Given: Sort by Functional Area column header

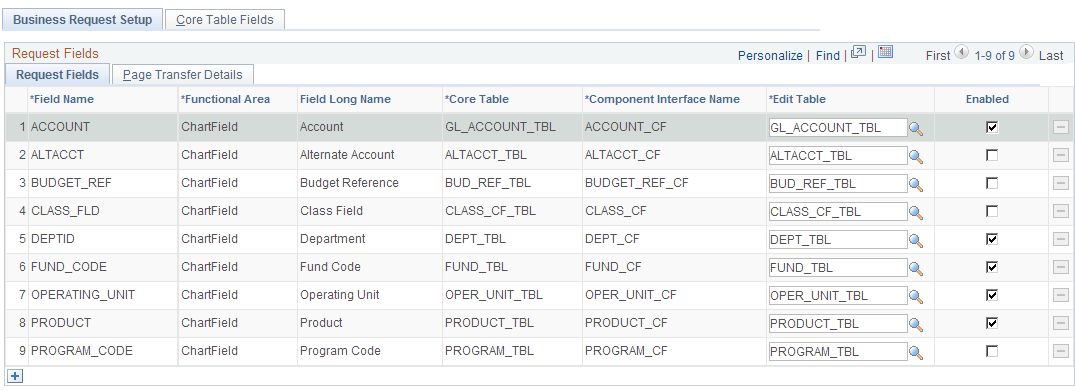Looking at the screenshot, I should [x=226, y=99].
